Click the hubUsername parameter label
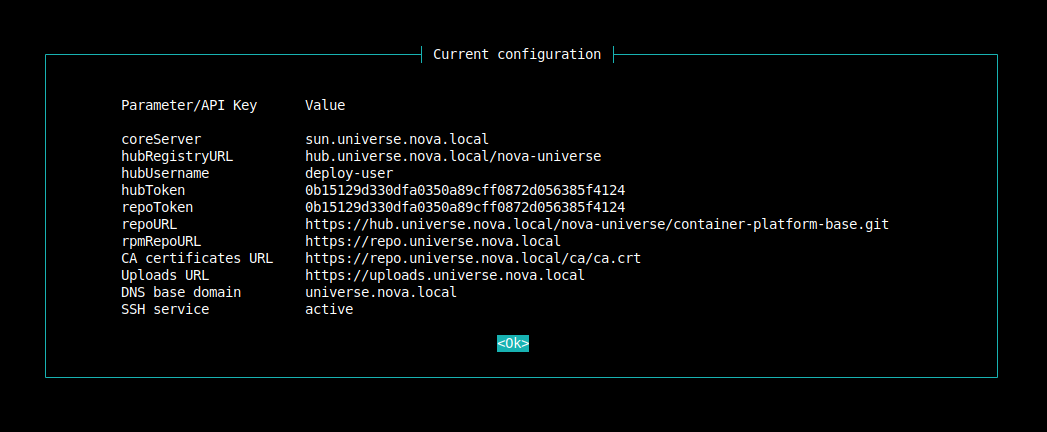1047x432 pixels. click(x=165, y=174)
